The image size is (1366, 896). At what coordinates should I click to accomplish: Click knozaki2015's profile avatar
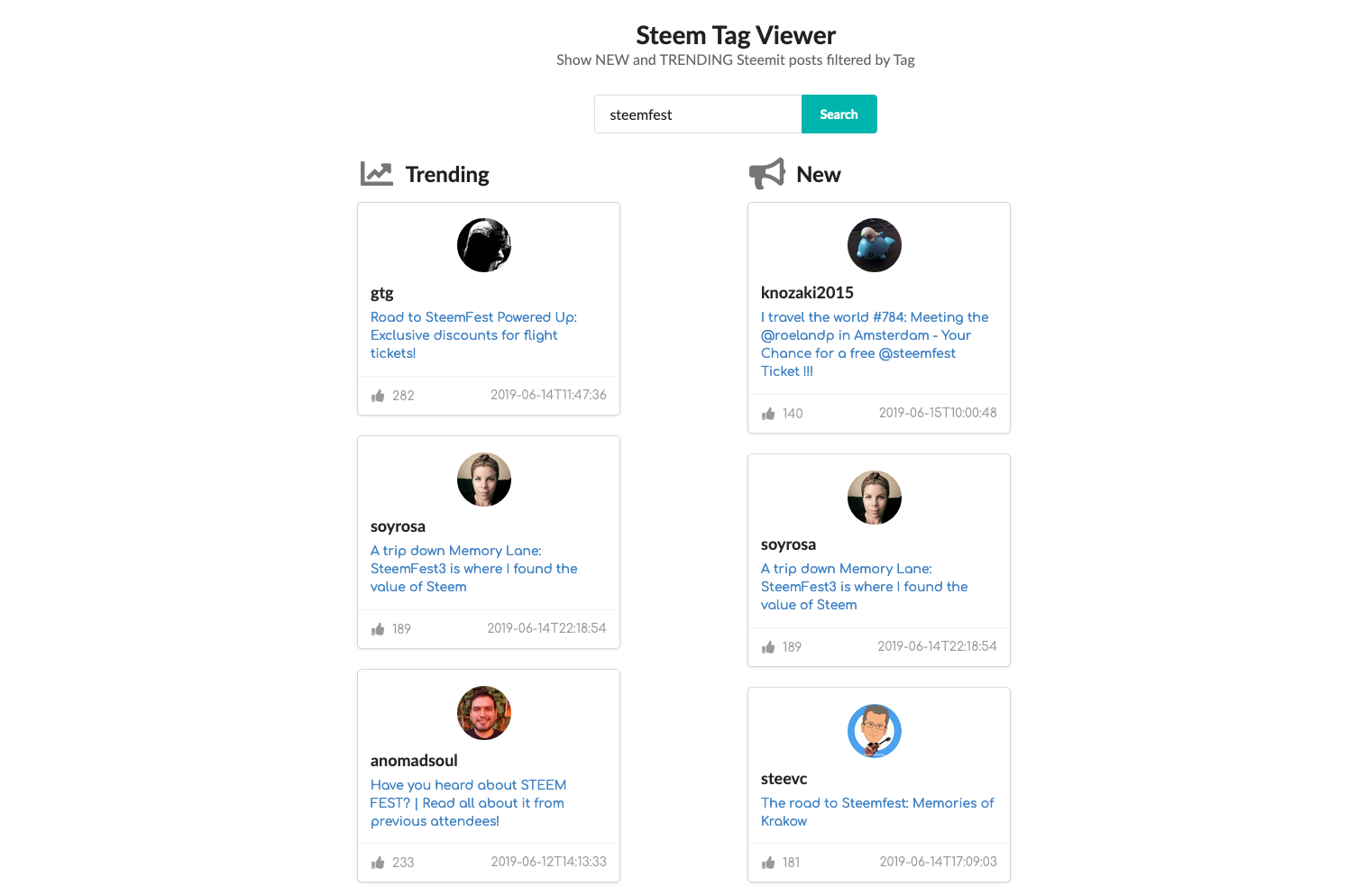tap(875, 245)
